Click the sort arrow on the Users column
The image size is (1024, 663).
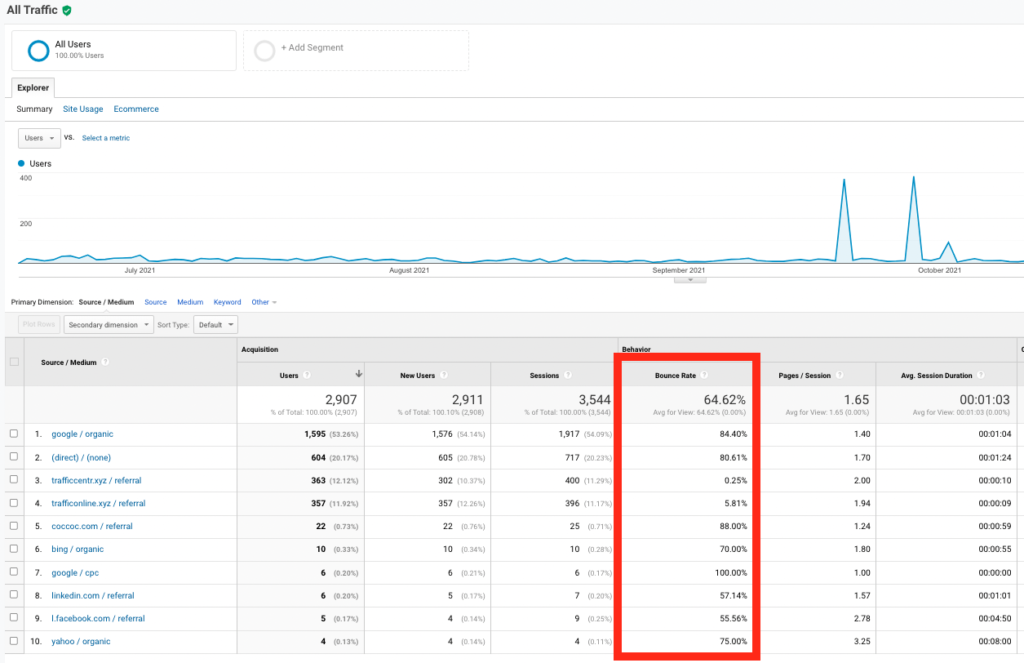(358, 375)
